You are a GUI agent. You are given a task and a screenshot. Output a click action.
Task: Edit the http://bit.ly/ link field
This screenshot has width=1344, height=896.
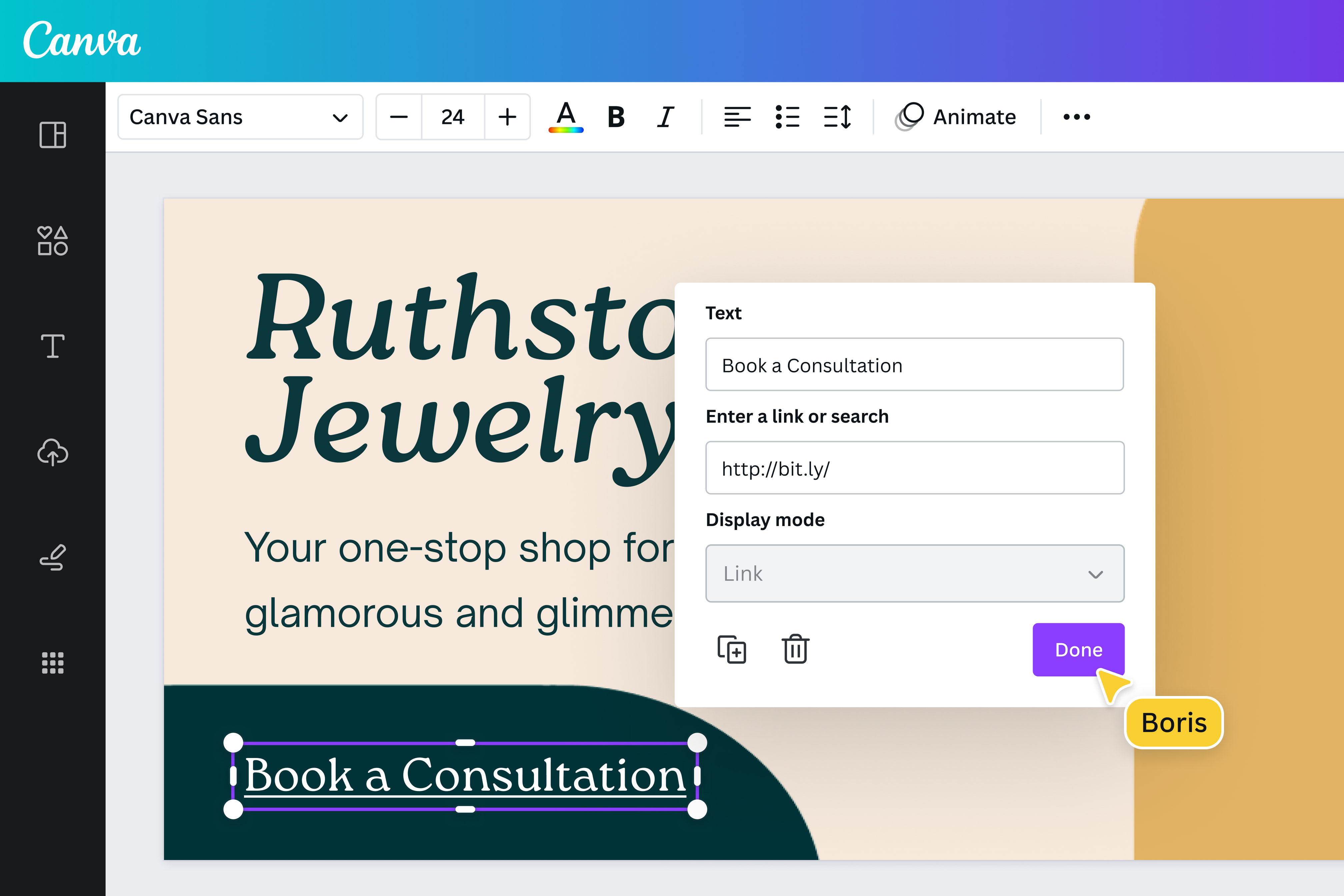coord(914,467)
